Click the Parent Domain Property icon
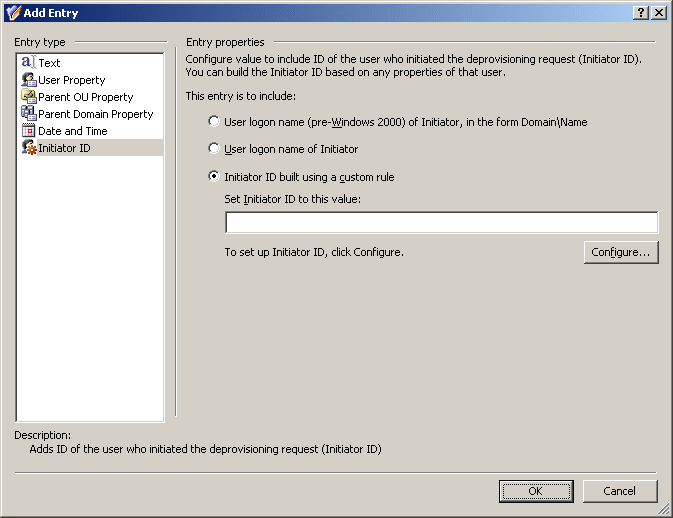This screenshot has width=673, height=518. 29,114
